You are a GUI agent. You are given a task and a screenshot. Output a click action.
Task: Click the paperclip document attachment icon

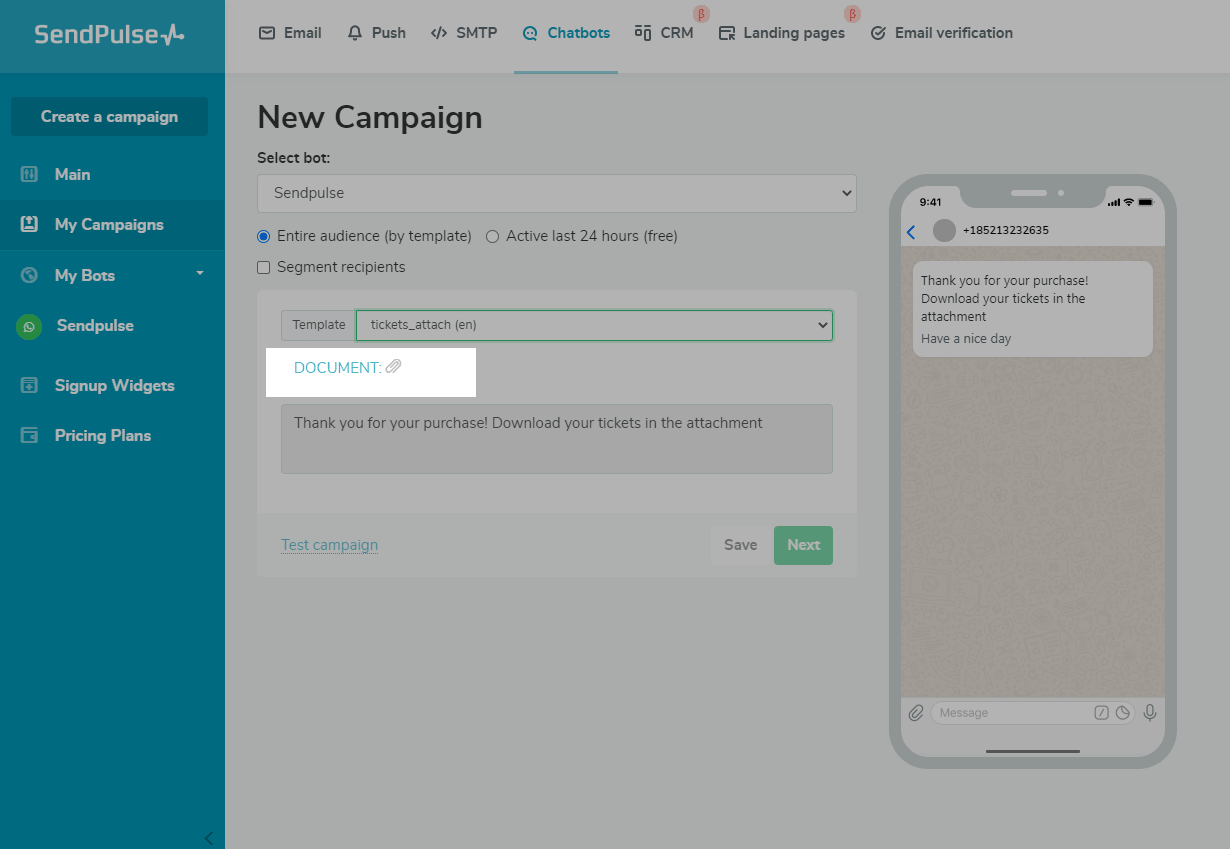click(394, 367)
